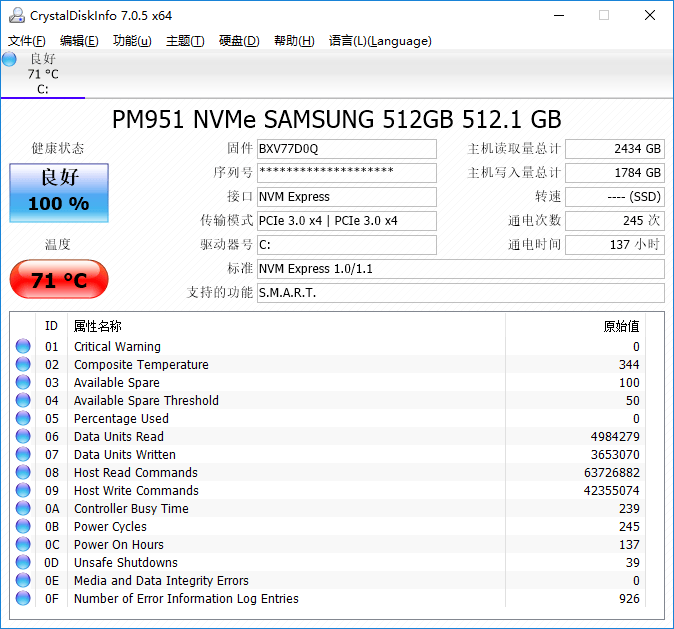Click the status orb for Composite Temperature

(23, 364)
